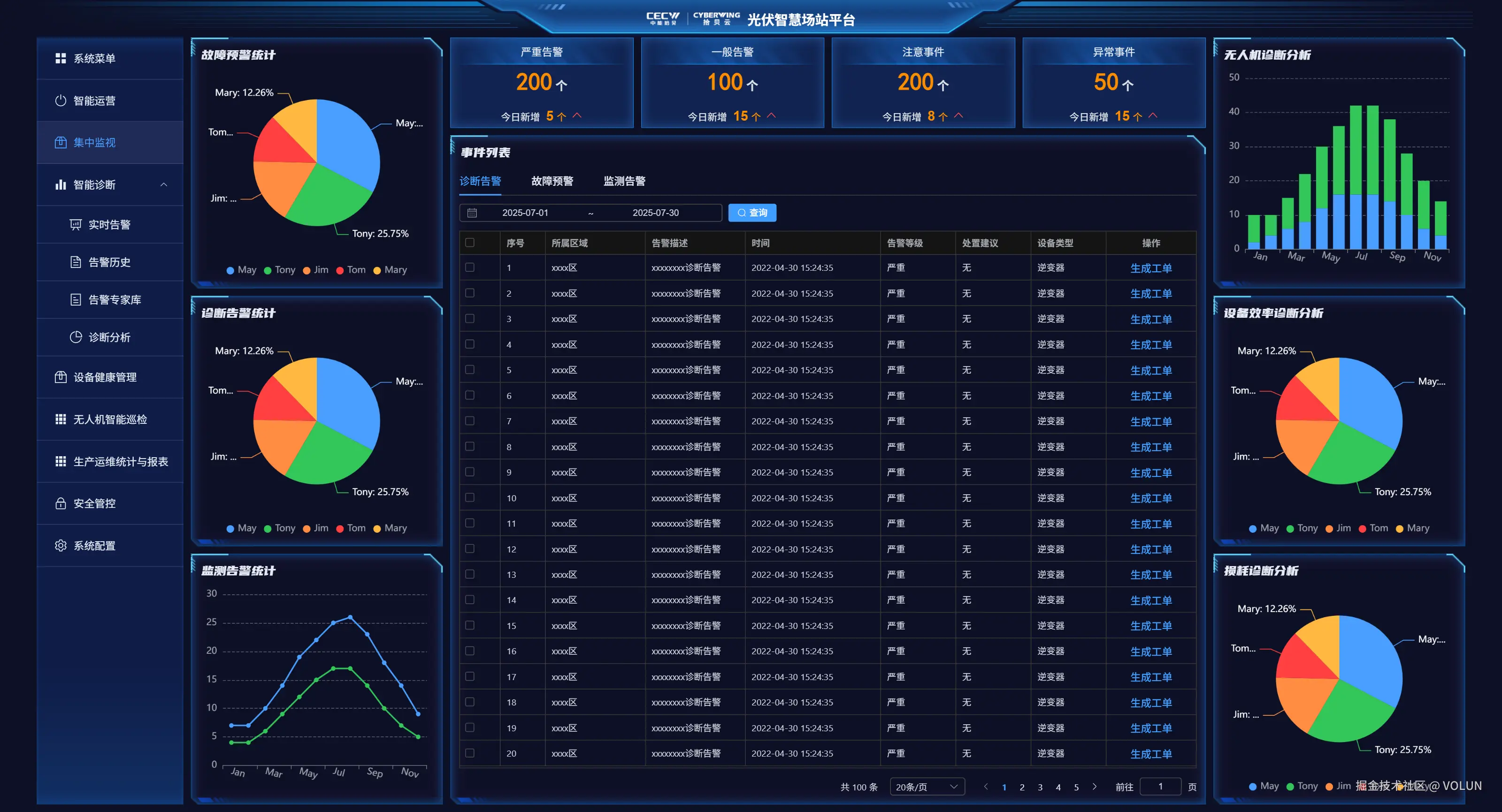Image resolution: width=1502 pixels, height=812 pixels.
Task: Check the checkbox for row 1
Action: click(469, 268)
